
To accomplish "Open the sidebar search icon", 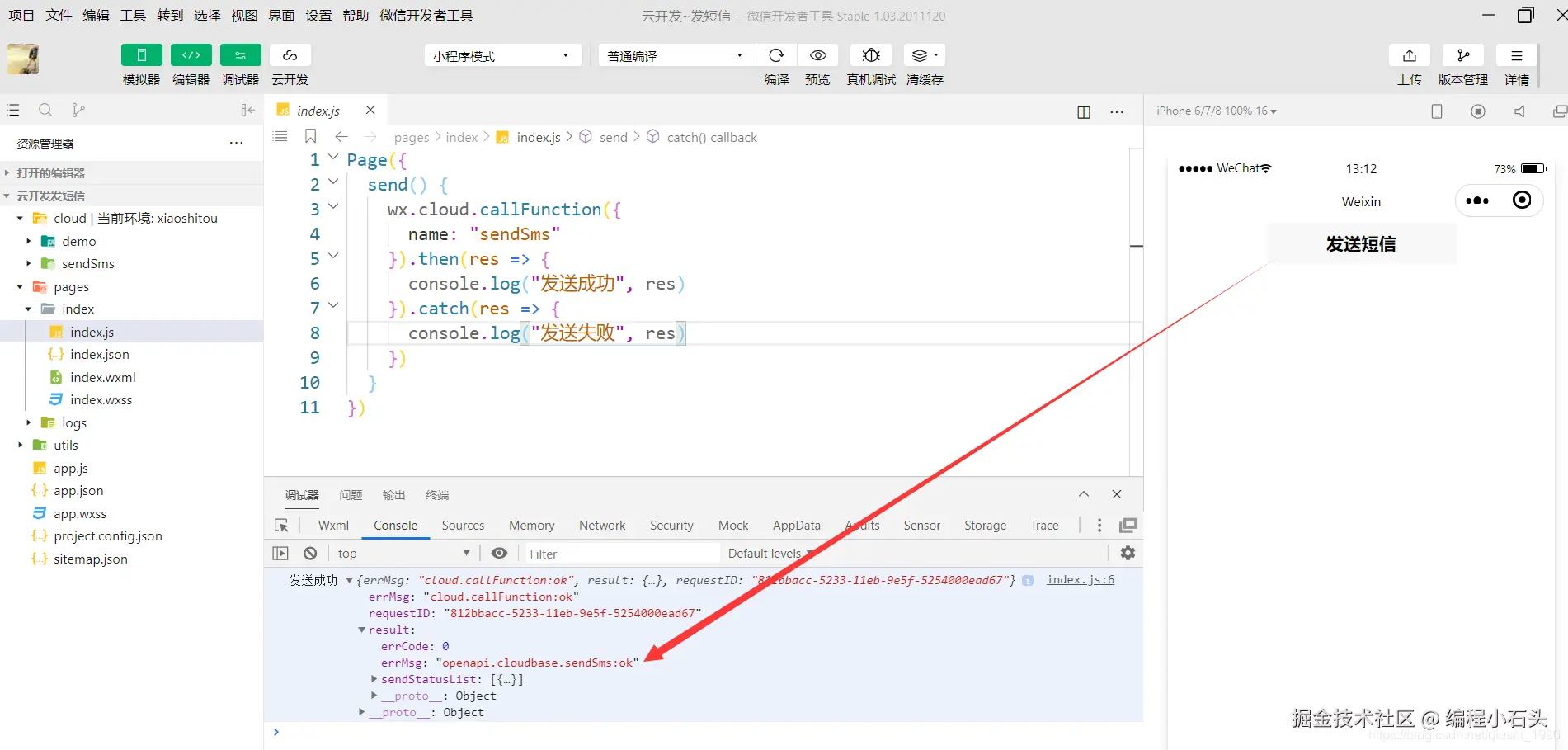I will (x=45, y=110).
